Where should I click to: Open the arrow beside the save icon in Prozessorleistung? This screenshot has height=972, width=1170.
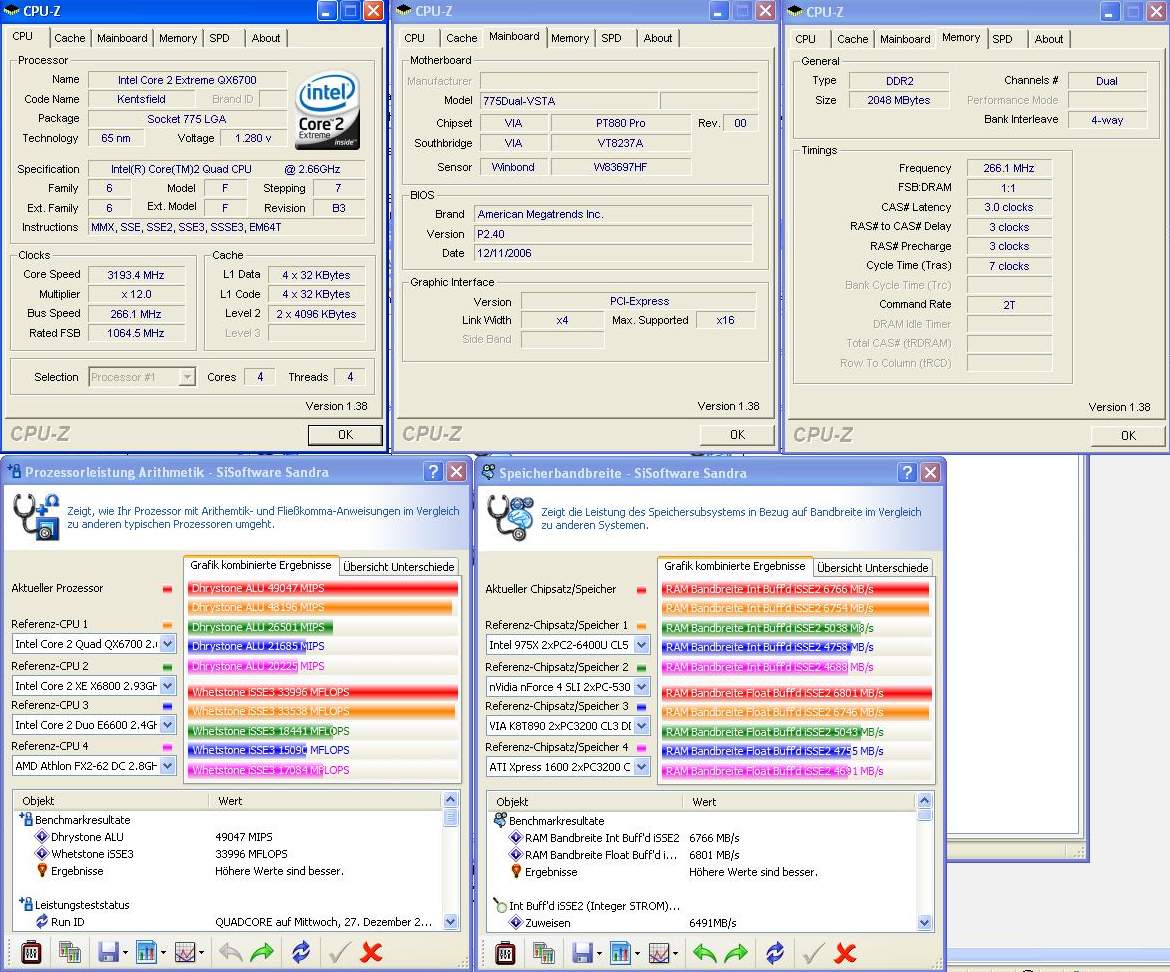pyautogui.click(x=125, y=953)
